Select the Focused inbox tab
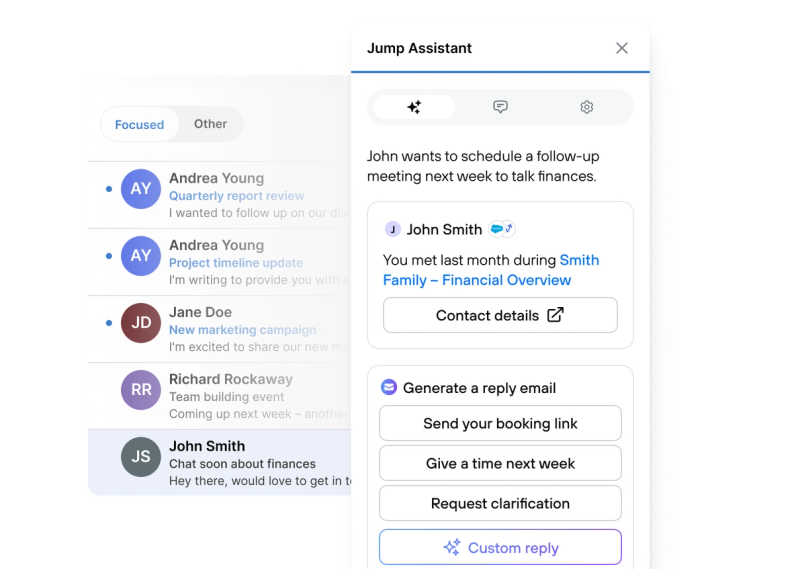This screenshot has height=569, width=794. [139, 124]
